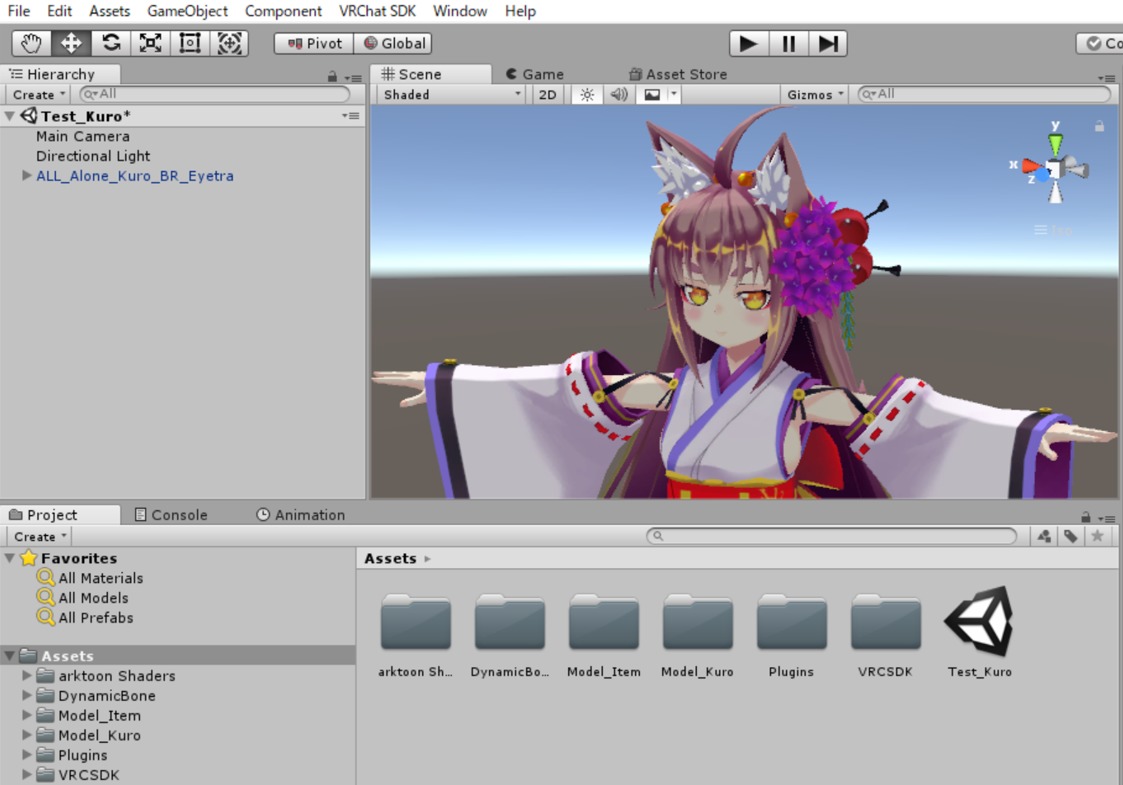Toggle scene lighting sun icon
1123x785 pixels.
click(x=587, y=95)
